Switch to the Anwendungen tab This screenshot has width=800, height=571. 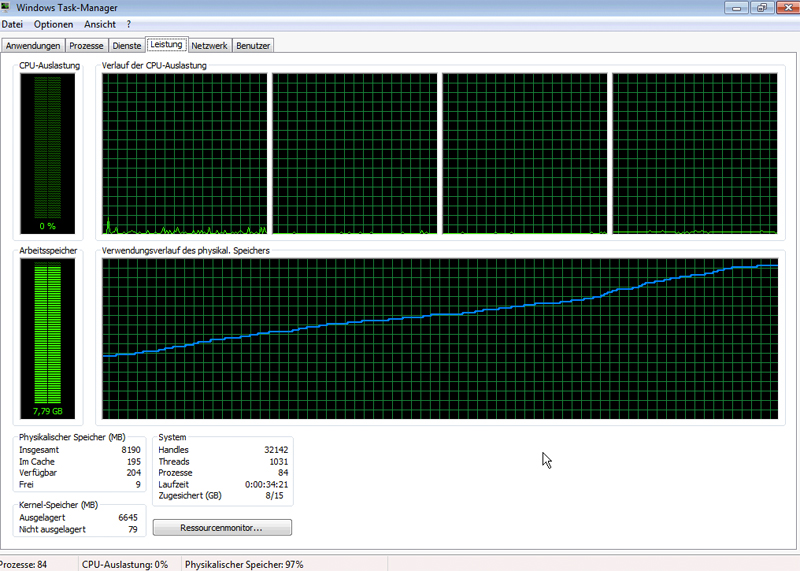click(x=34, y=46)
